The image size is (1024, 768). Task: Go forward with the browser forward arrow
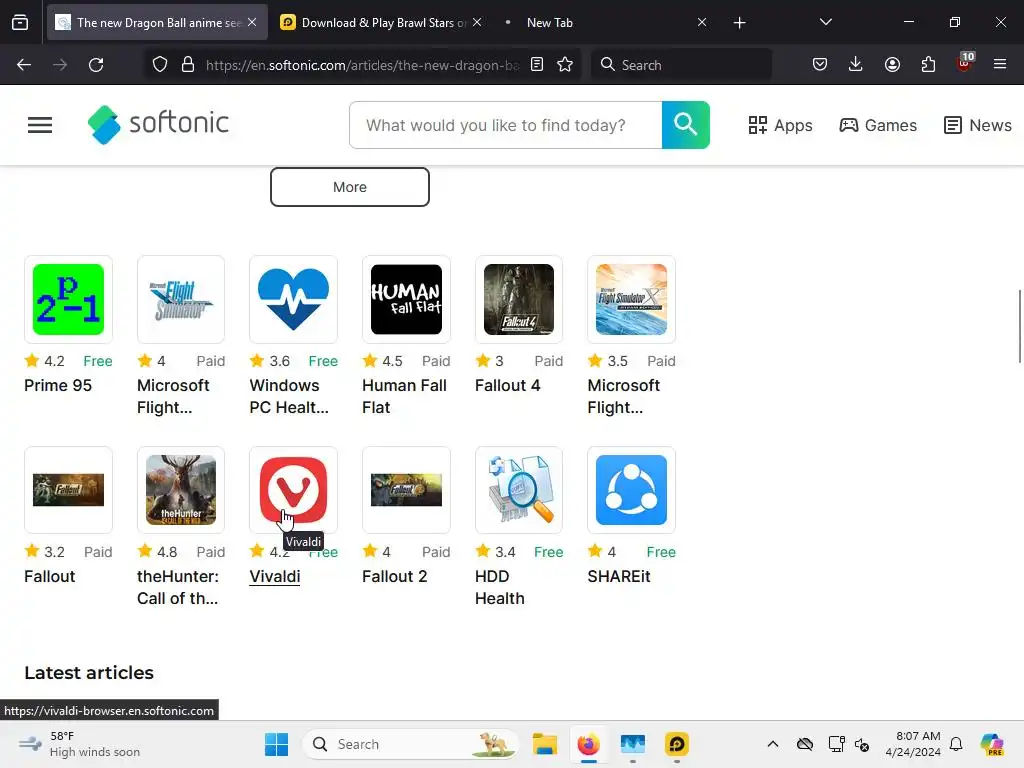pyautogui.click(x=60, y=65)
